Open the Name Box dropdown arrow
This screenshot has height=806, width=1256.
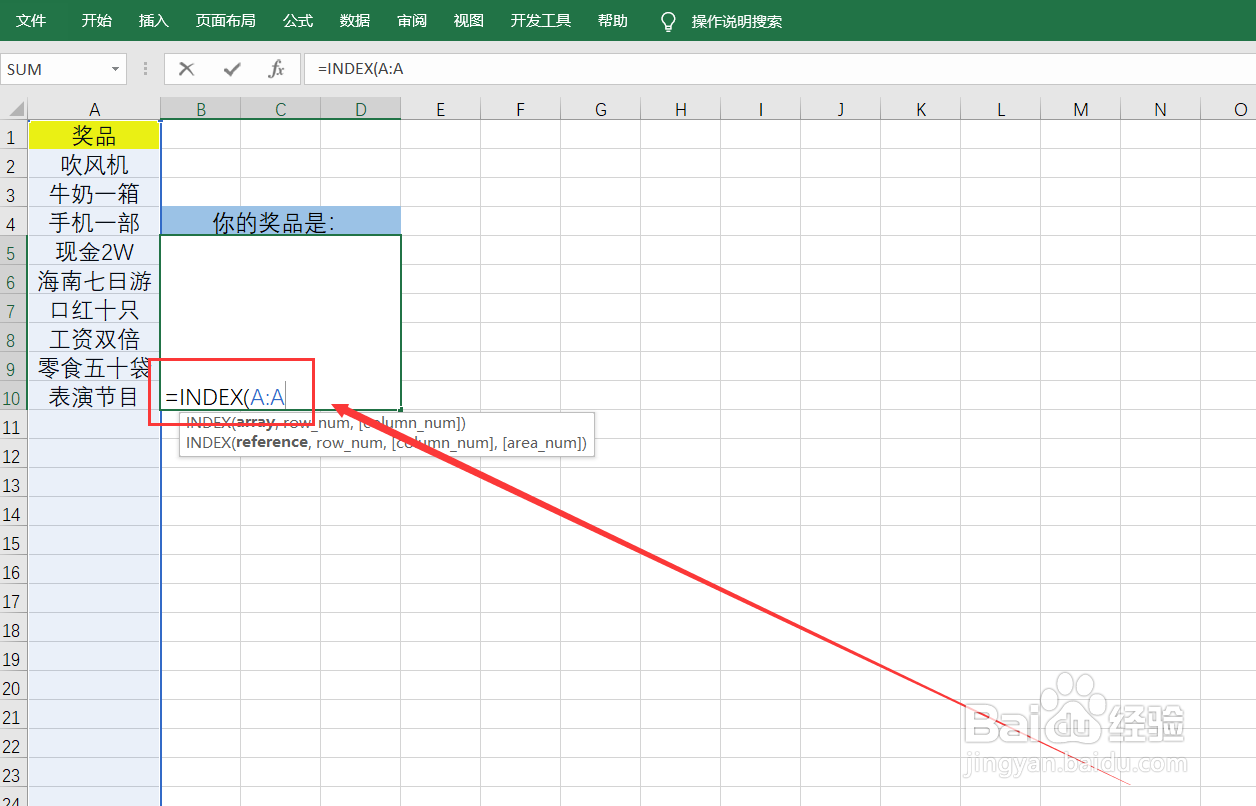(x=116, y=69)
